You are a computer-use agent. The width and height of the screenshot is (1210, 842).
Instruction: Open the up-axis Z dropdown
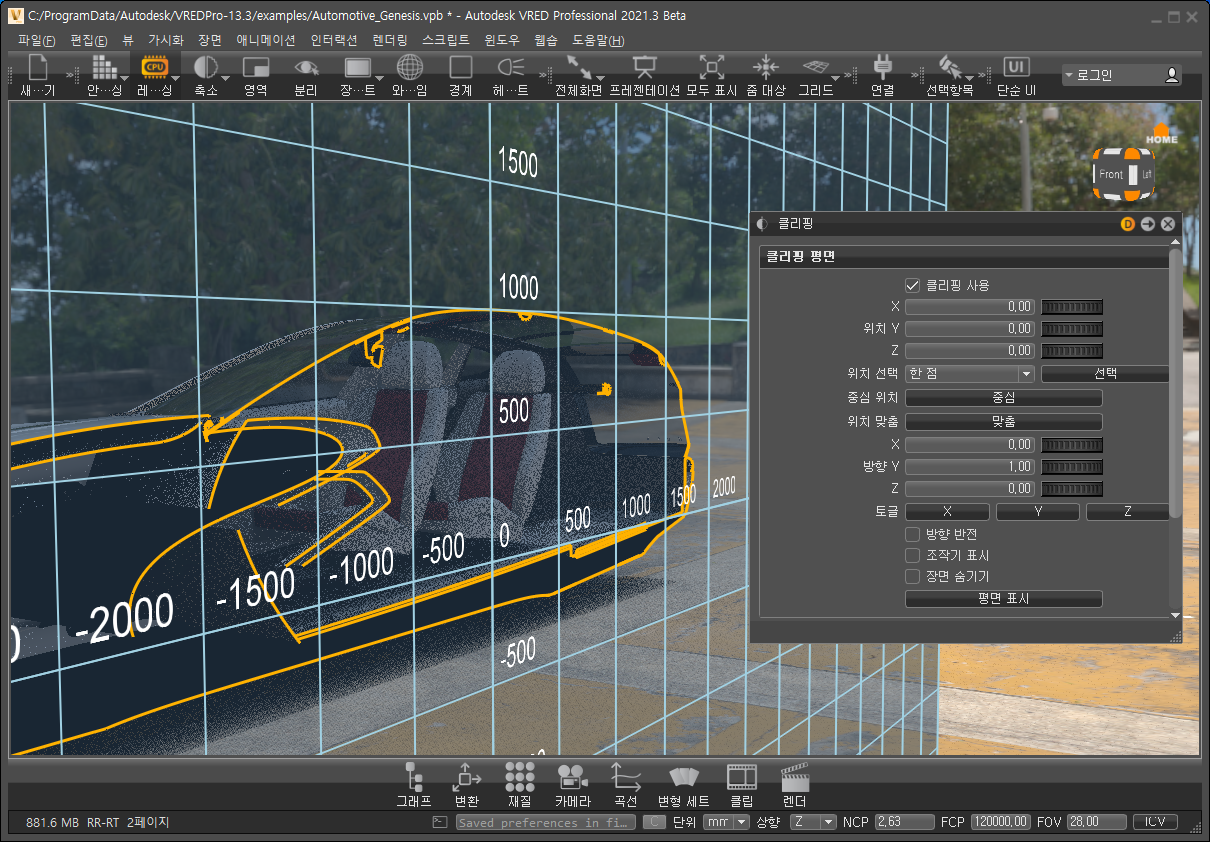(x=827, y=822)
